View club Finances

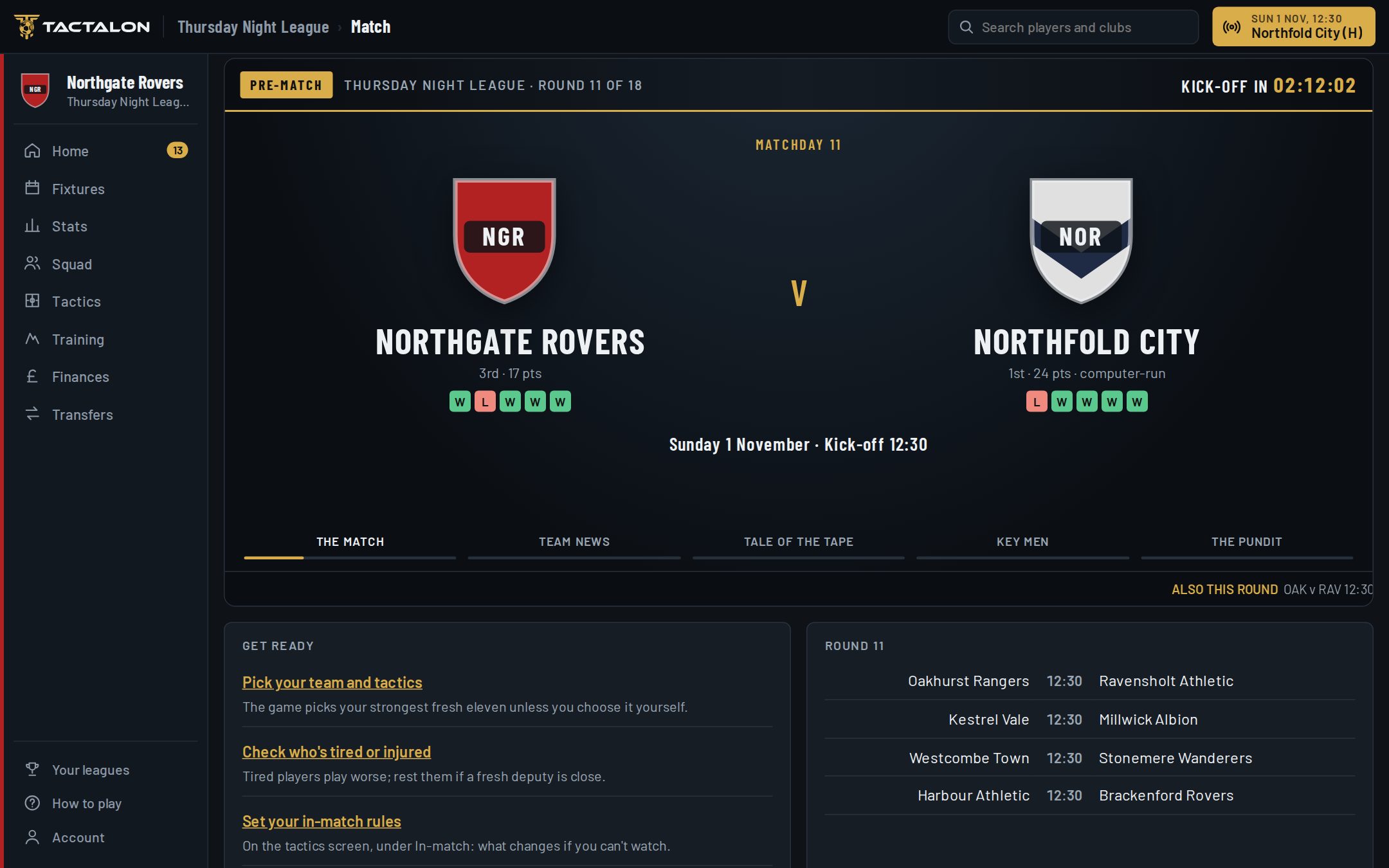105,377
